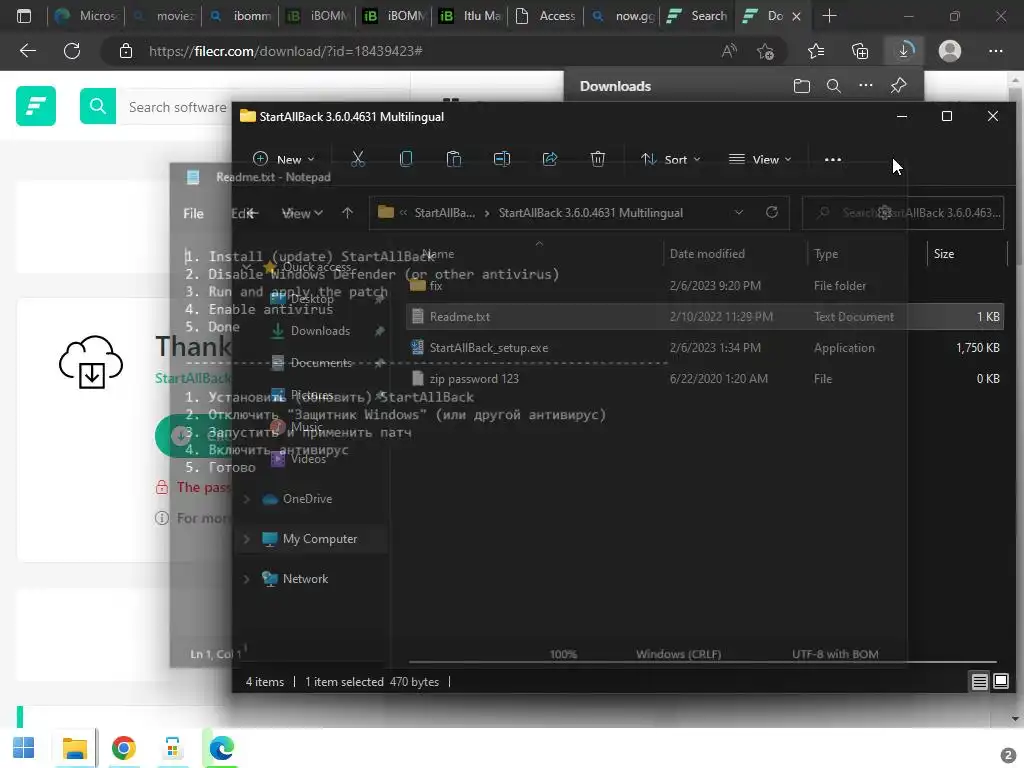
Task: Open the See more ellipsis in Explorer toolbar
Action: [833, 159]
